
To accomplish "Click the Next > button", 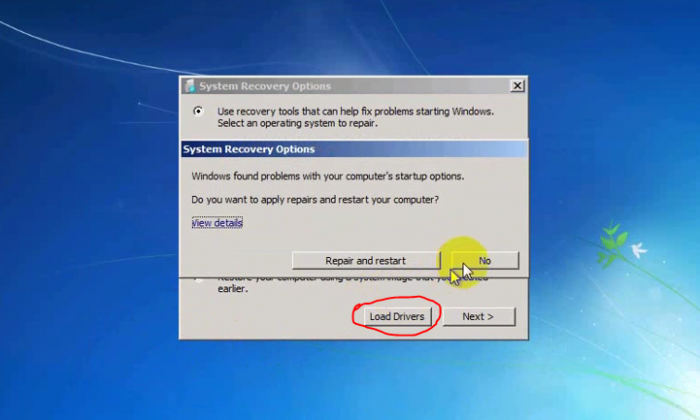I will tap(479, 316).
